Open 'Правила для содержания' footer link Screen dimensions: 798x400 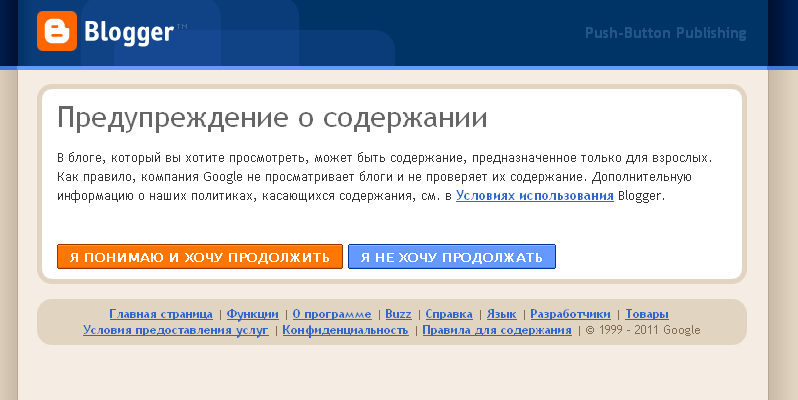(497, 330)
